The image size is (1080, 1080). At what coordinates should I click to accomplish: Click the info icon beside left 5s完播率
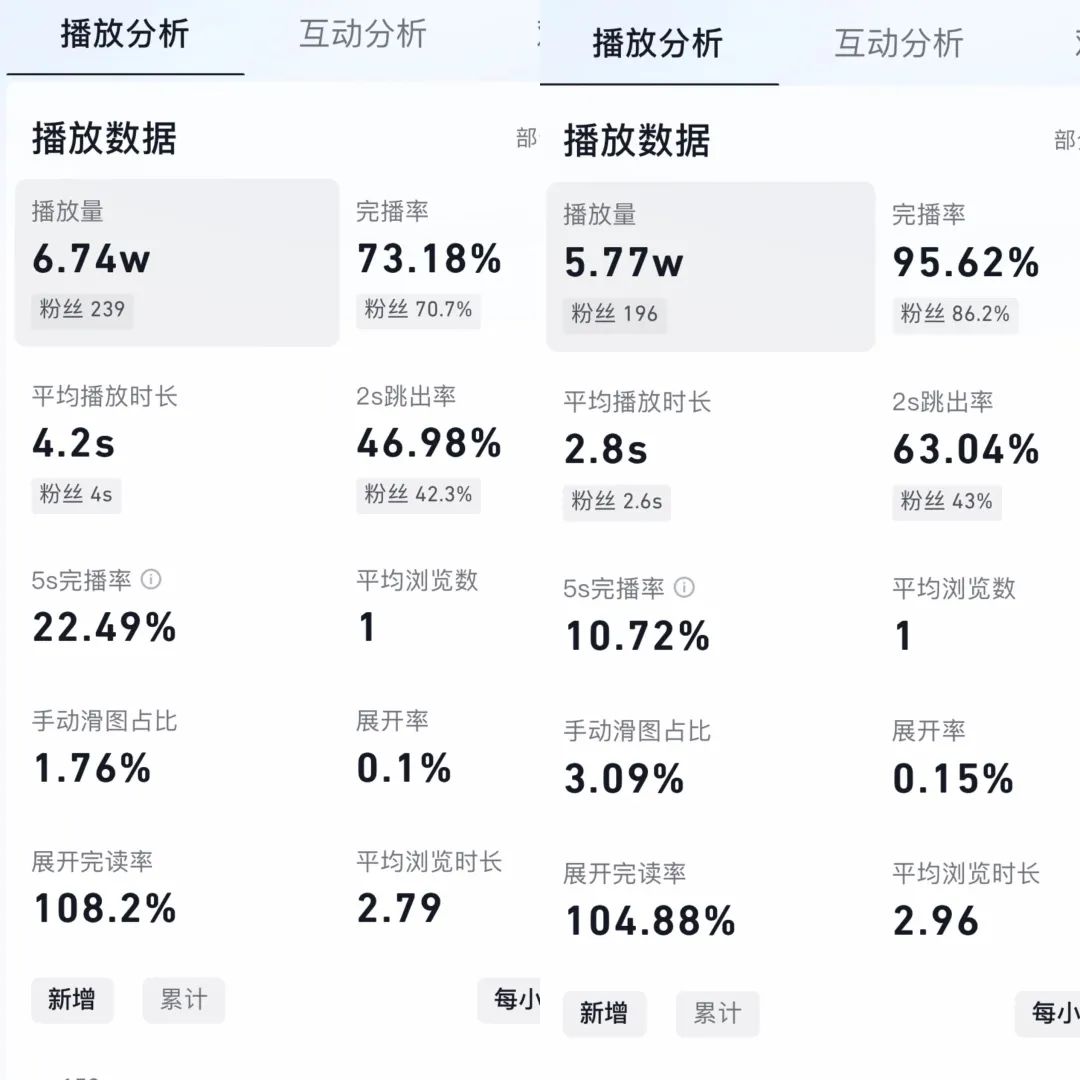[x=151, y=580]
